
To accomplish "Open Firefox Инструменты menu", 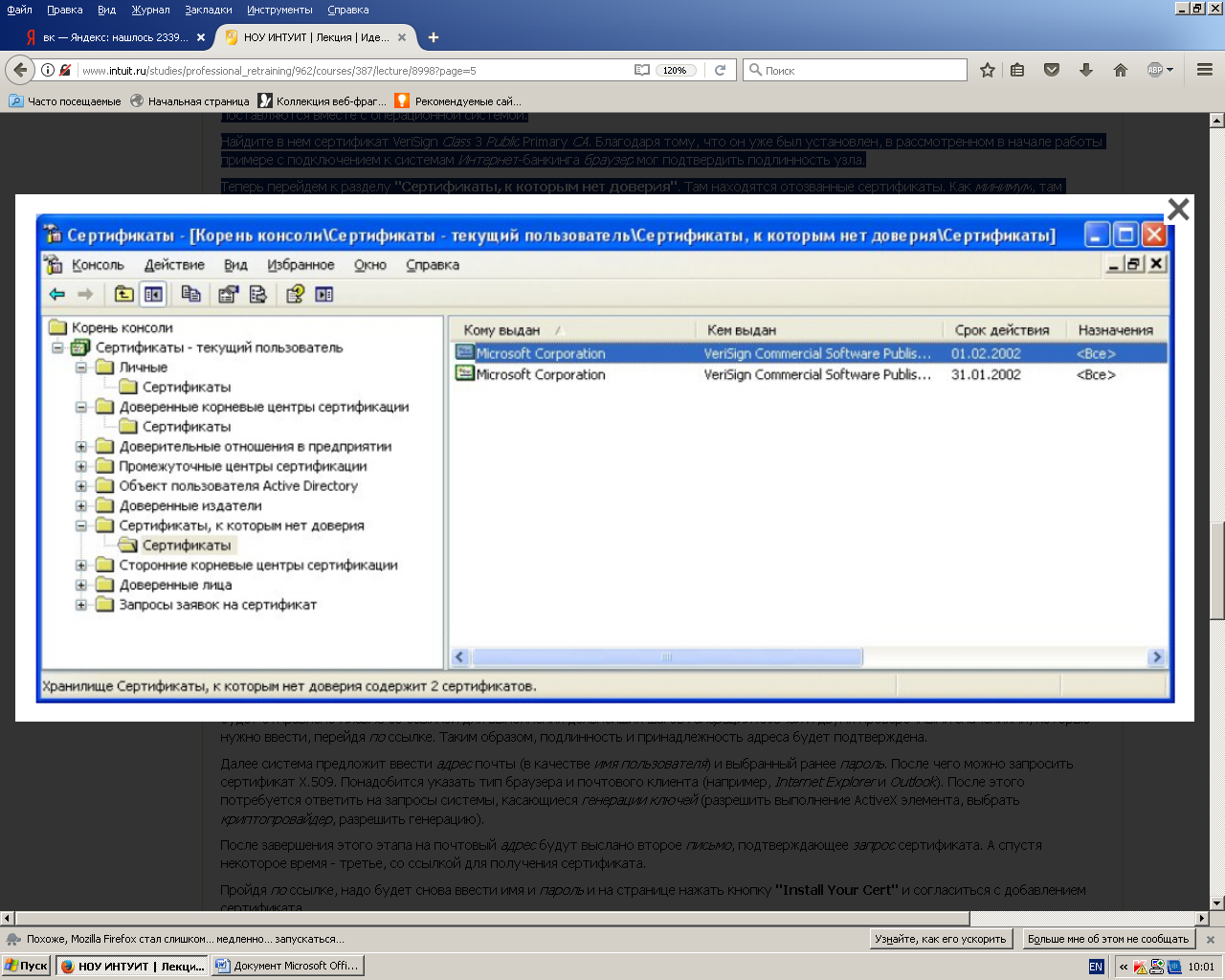I will click(279, 10).
